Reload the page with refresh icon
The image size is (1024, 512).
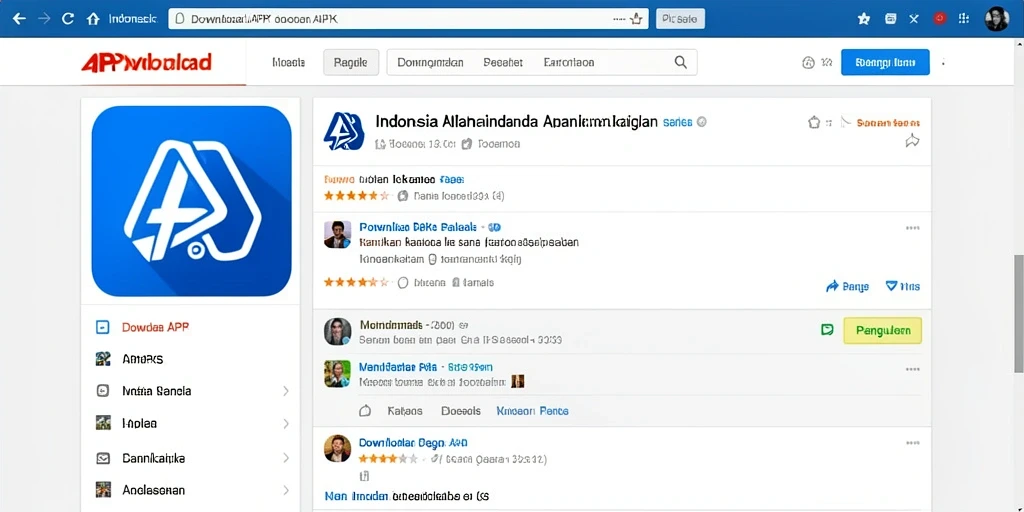coord(67,18)
